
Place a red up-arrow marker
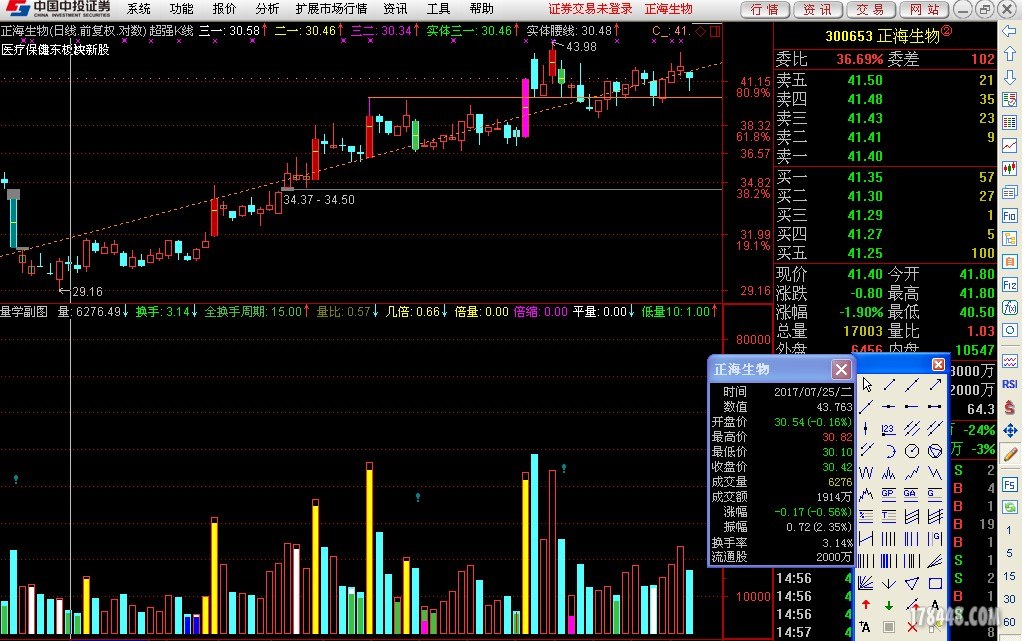[866, 604]
